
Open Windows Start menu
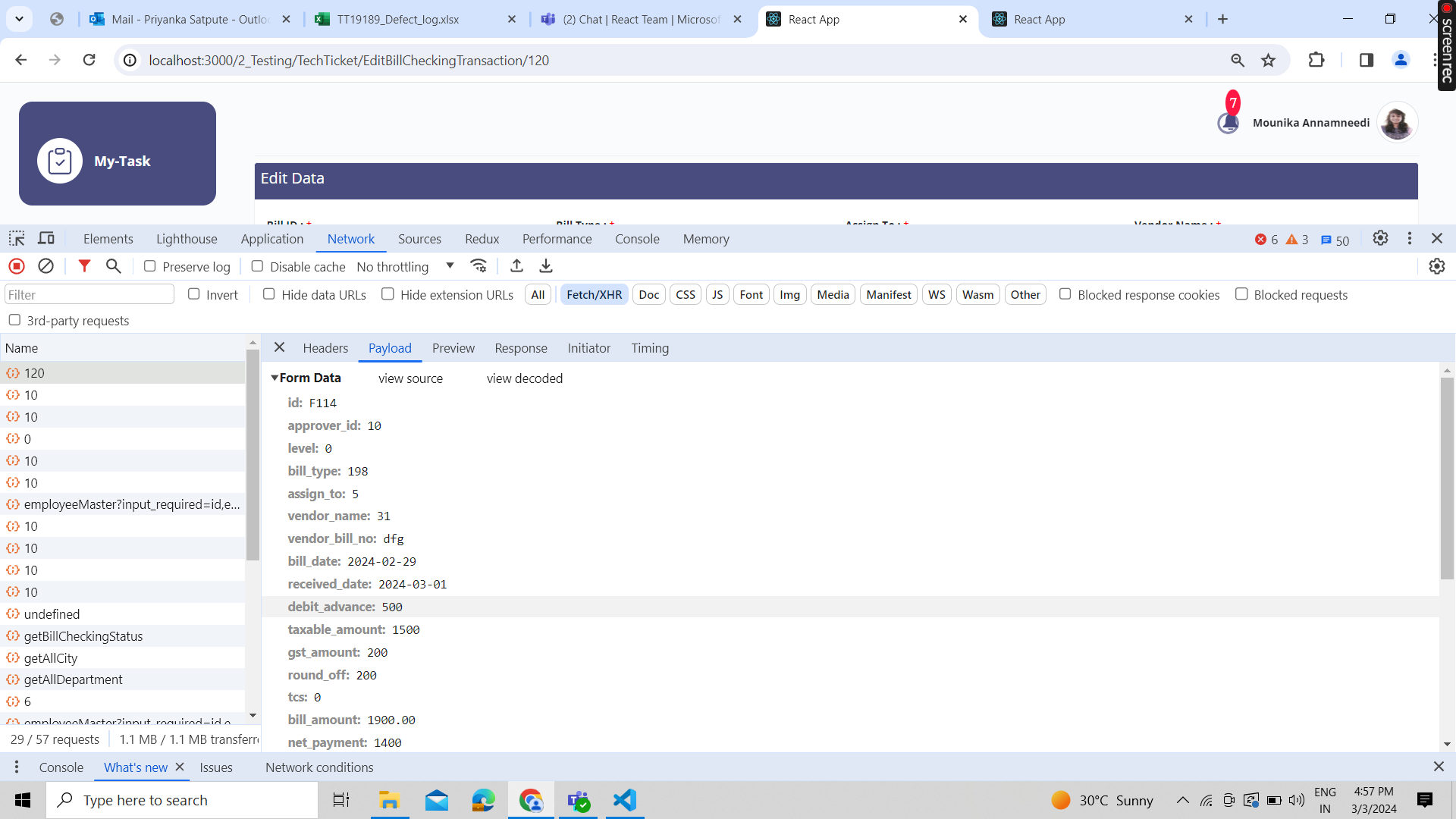[23, 800]
